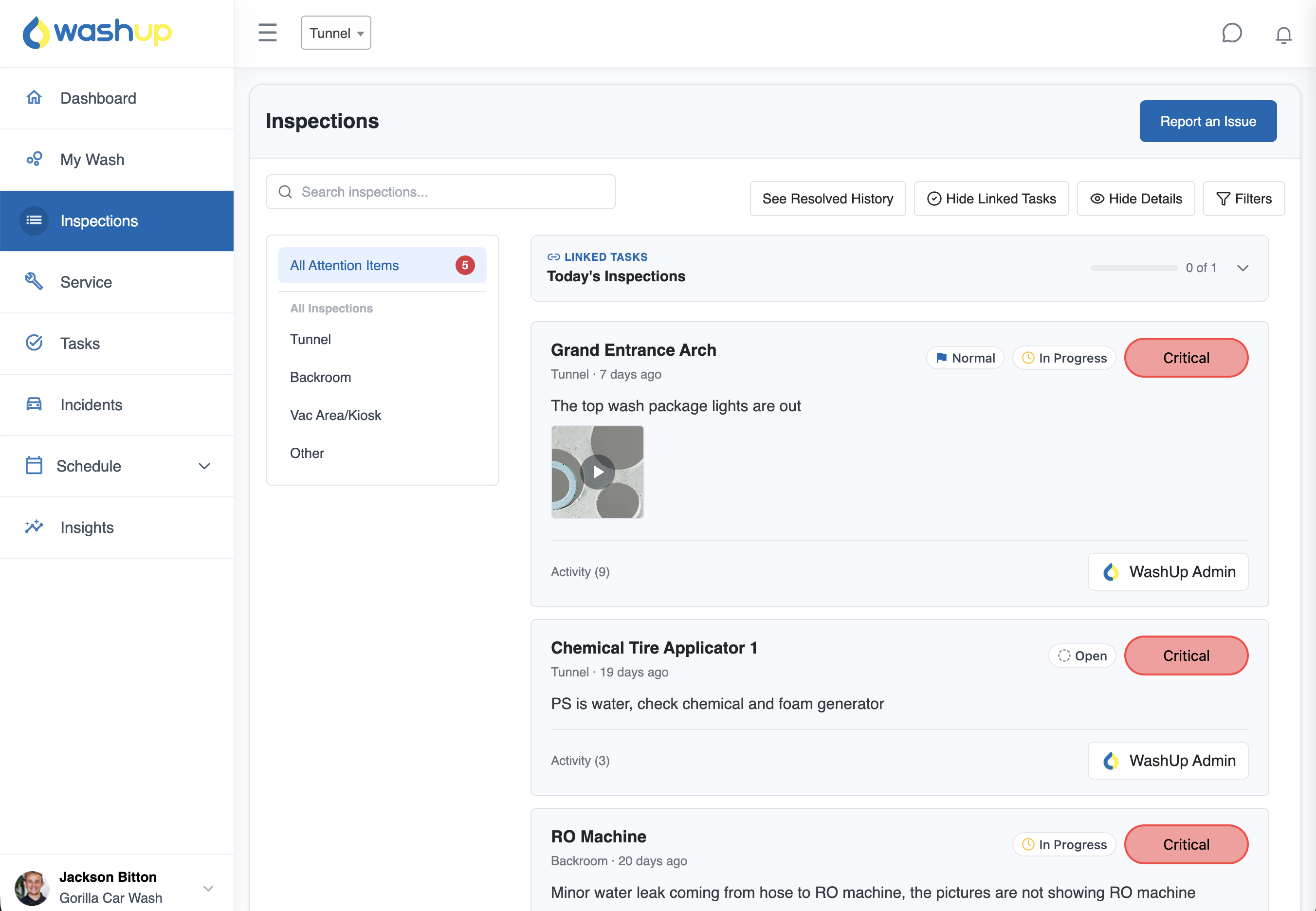Open the Grand Entrance Arch card title
The image size is (1316, 911).
634,350
